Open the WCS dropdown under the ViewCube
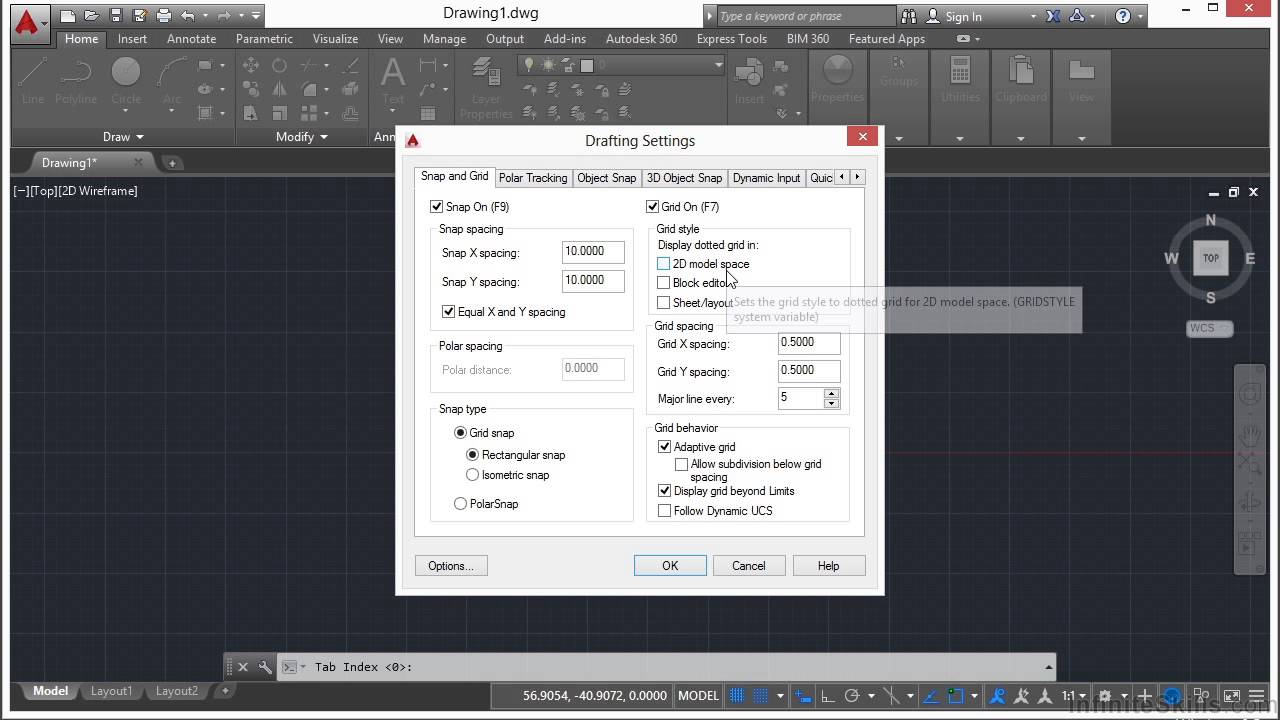Image resolution: width=1280 pixels, height=720 pixels. coord(1210,328)
